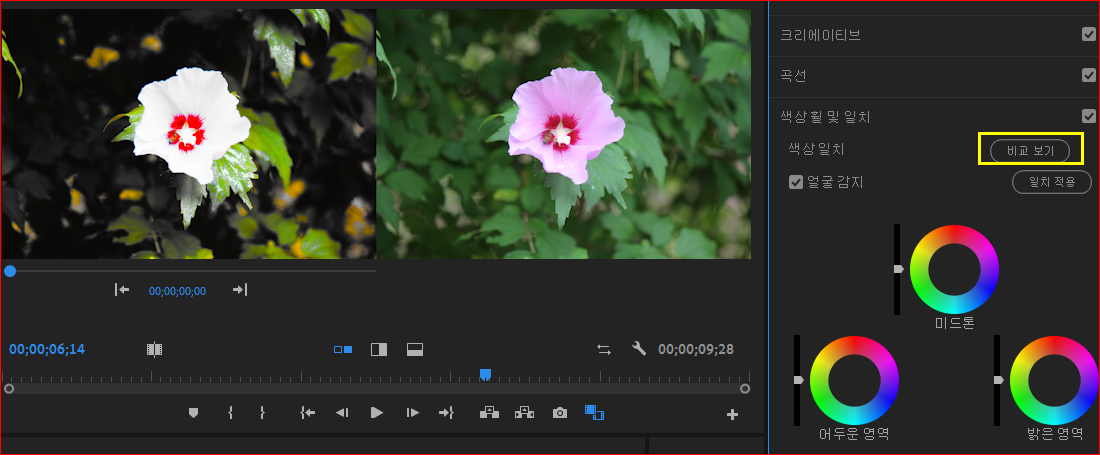Open monitor settings wrench
The height and width of the screenshot is (455, 1100).
(638, 348)
